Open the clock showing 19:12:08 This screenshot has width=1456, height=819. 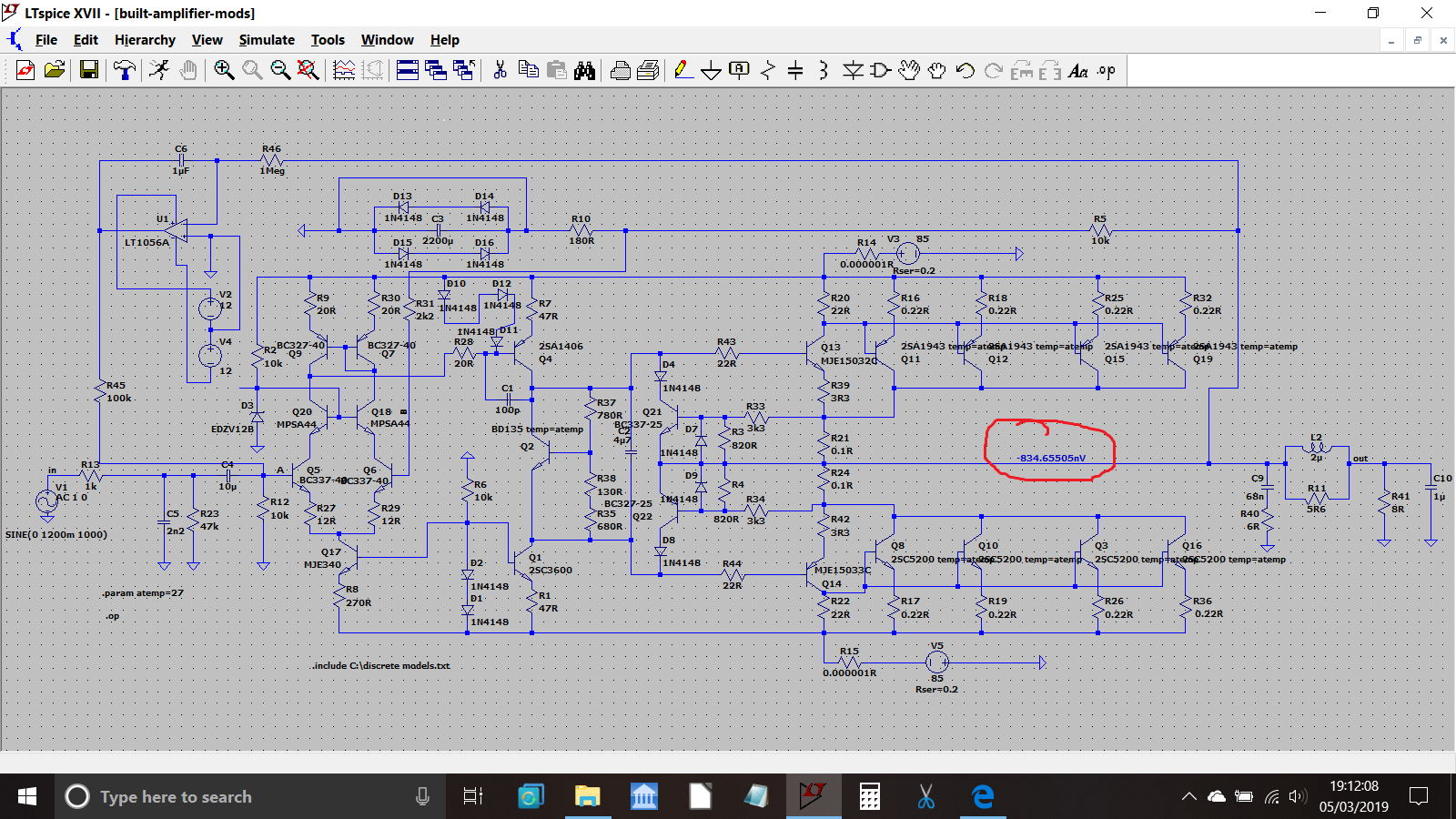click(1353, 796)
